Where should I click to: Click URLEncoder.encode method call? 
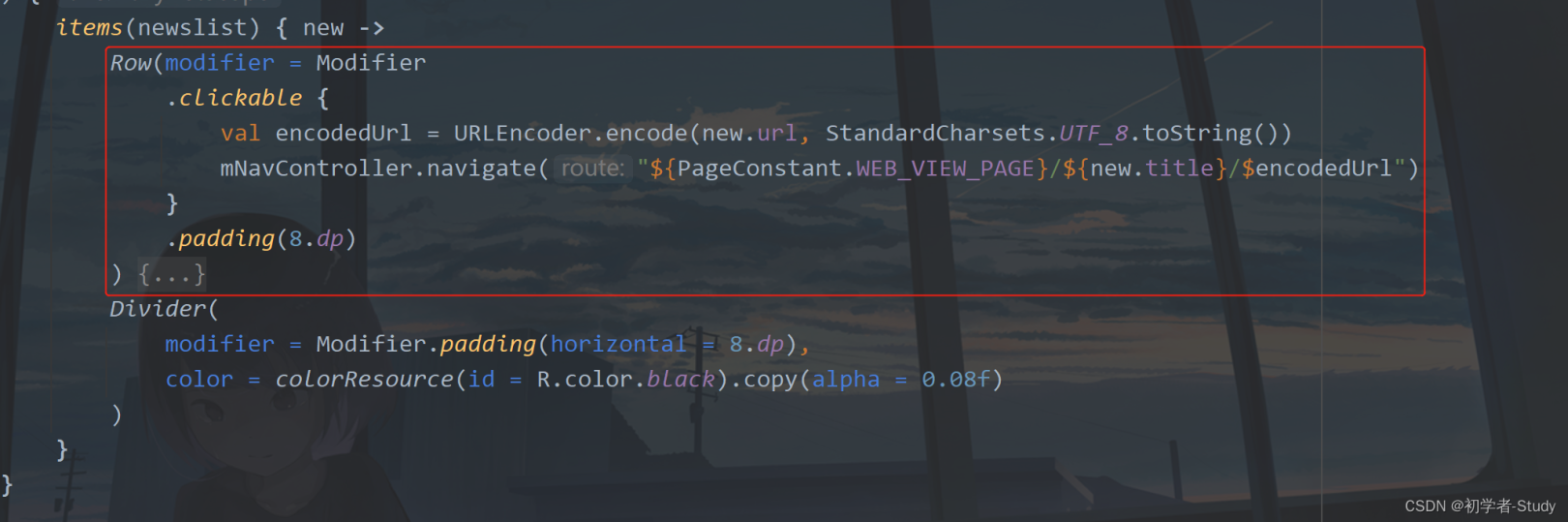coord(570,133)
